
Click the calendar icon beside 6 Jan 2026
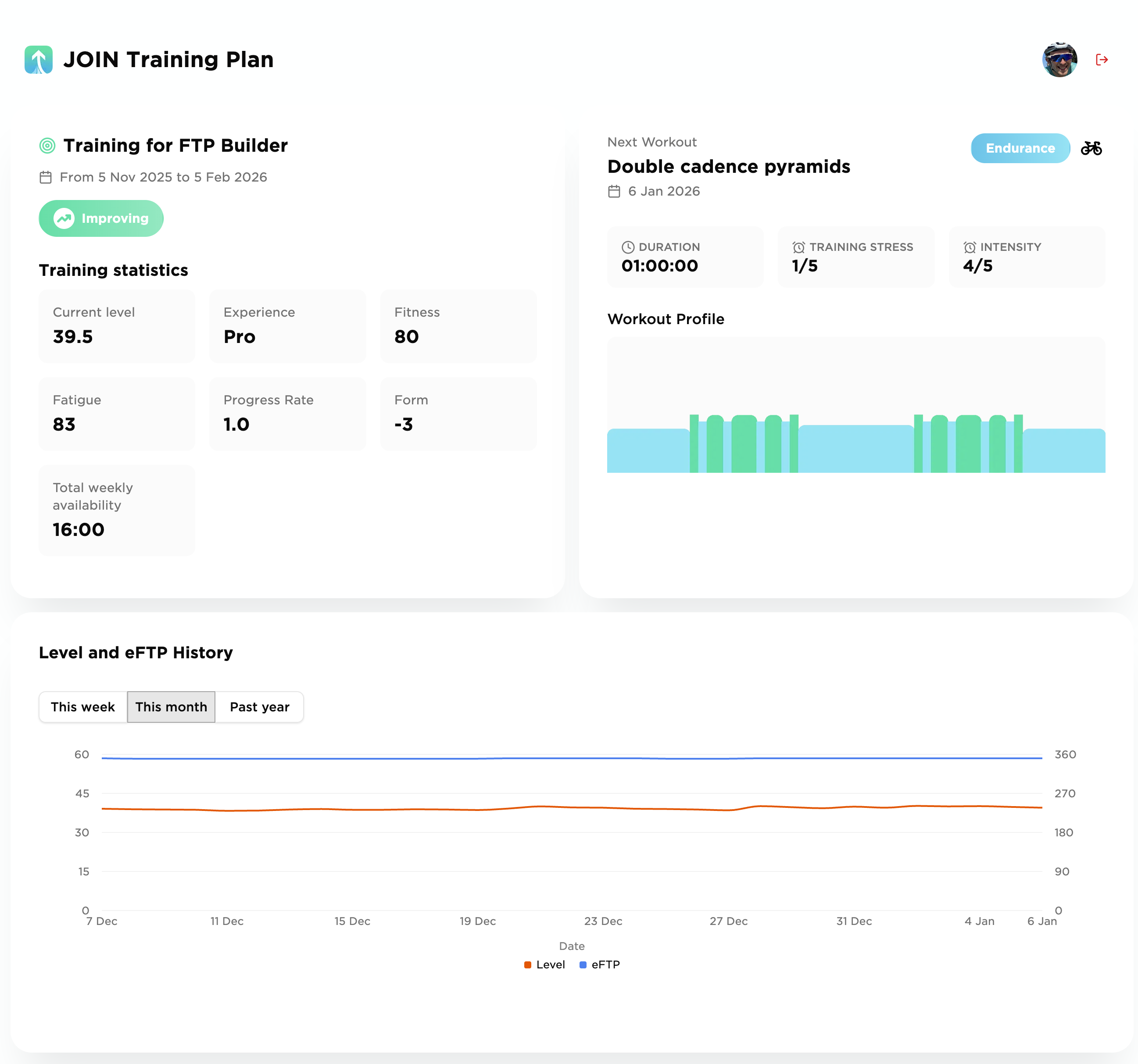click(614, 191)
